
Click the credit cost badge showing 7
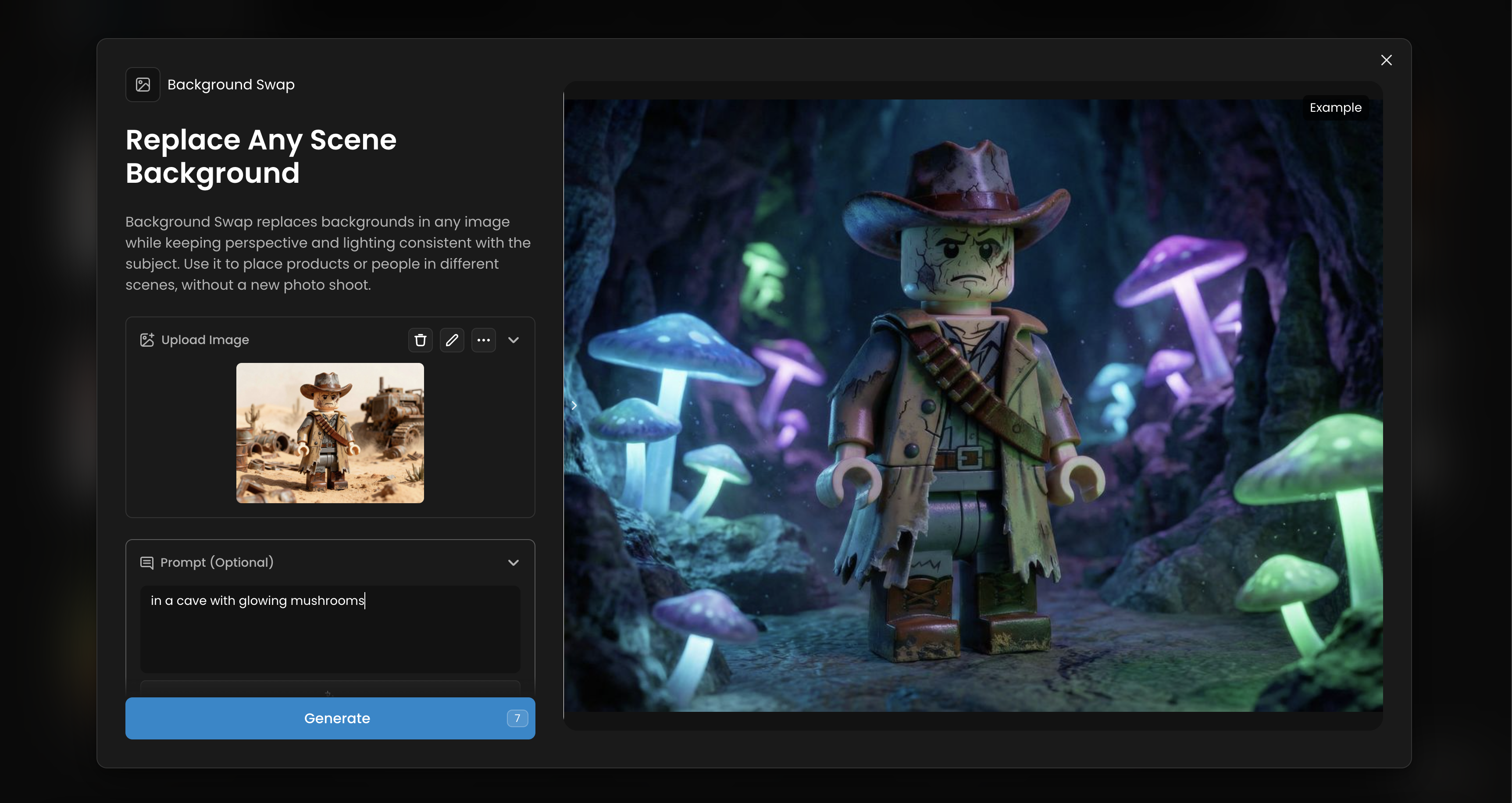[x=517, y=718]
